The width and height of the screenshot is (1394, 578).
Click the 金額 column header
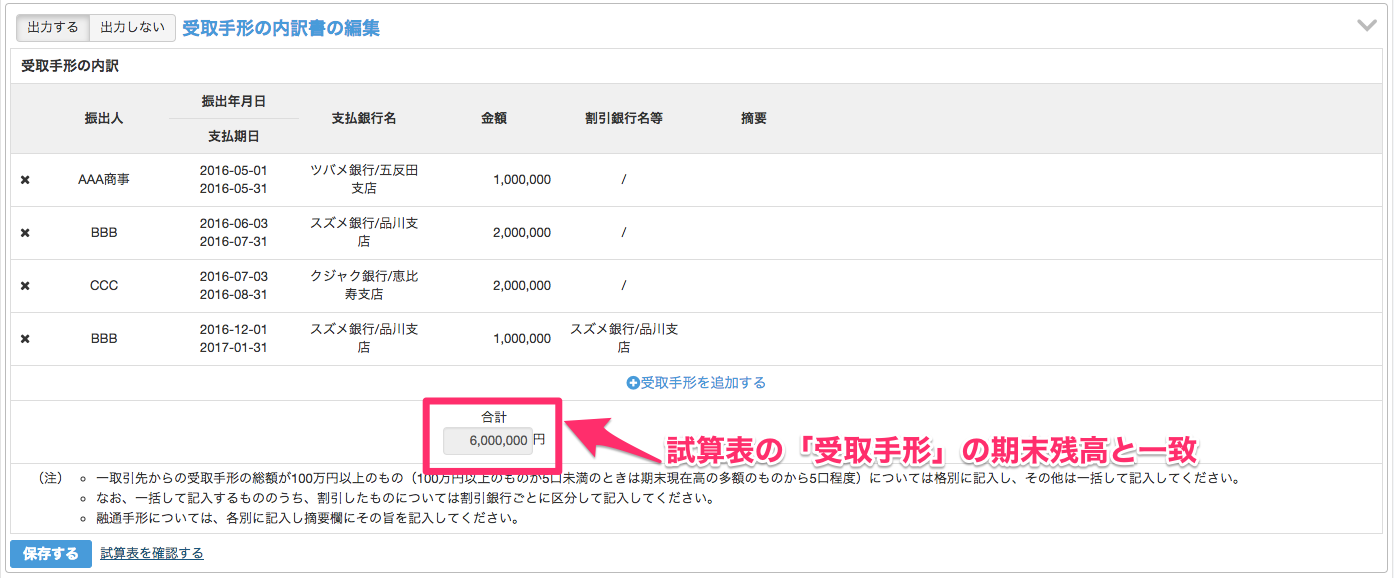click(x=494, y=118)
